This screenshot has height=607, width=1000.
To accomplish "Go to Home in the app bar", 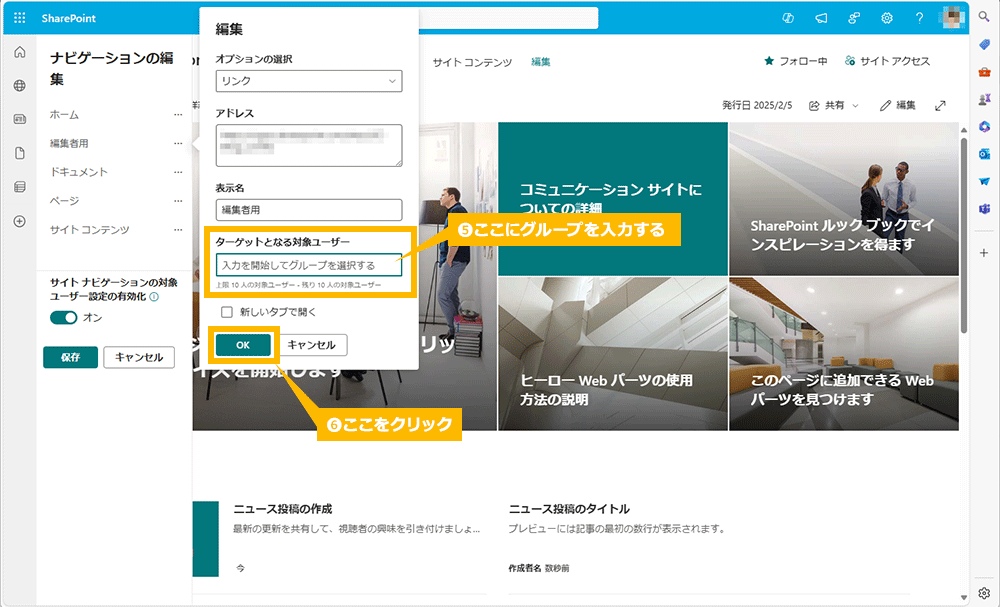I will pos(20,52).
